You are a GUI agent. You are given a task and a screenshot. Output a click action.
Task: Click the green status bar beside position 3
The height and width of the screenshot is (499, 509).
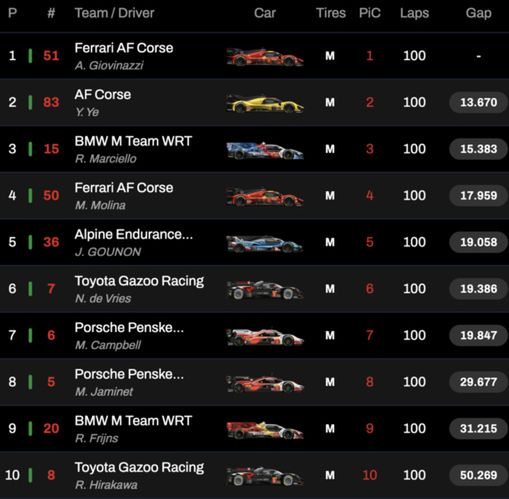pyautogui.click(x=30, y=149)
